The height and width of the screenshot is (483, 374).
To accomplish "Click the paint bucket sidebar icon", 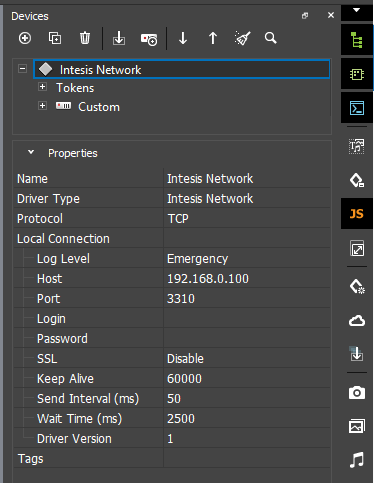I will click(357, 180).
